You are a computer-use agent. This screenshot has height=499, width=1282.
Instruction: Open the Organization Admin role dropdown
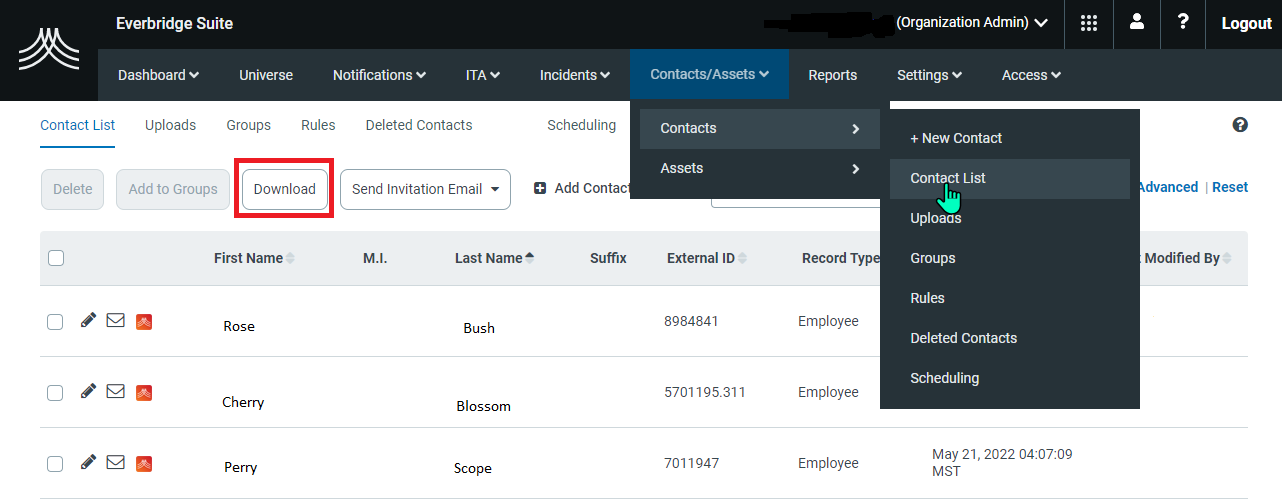pos(972,22)
